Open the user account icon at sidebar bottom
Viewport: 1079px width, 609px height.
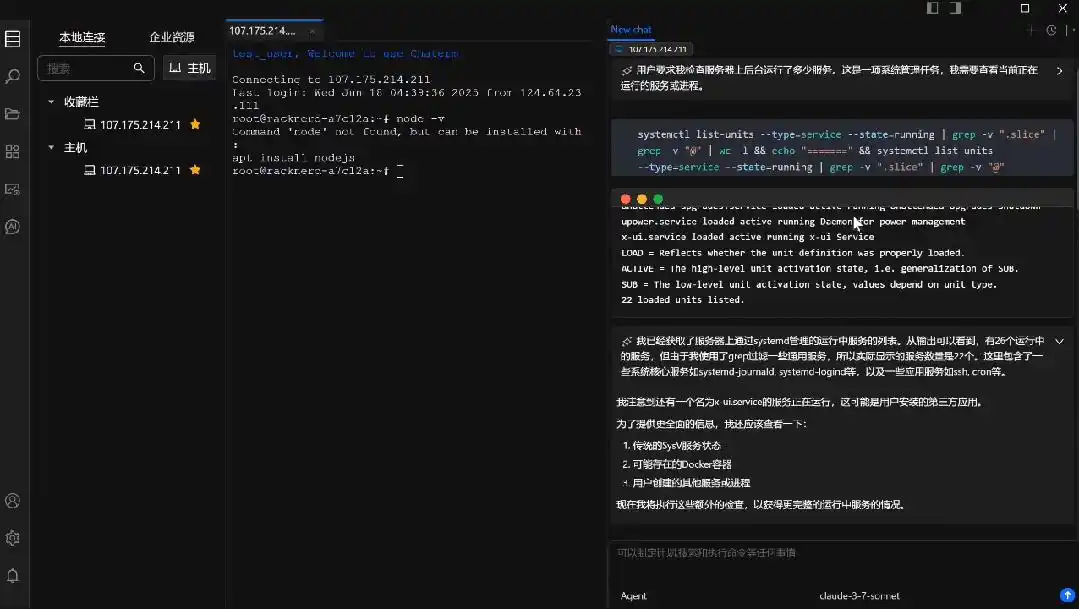click(13, 500)
